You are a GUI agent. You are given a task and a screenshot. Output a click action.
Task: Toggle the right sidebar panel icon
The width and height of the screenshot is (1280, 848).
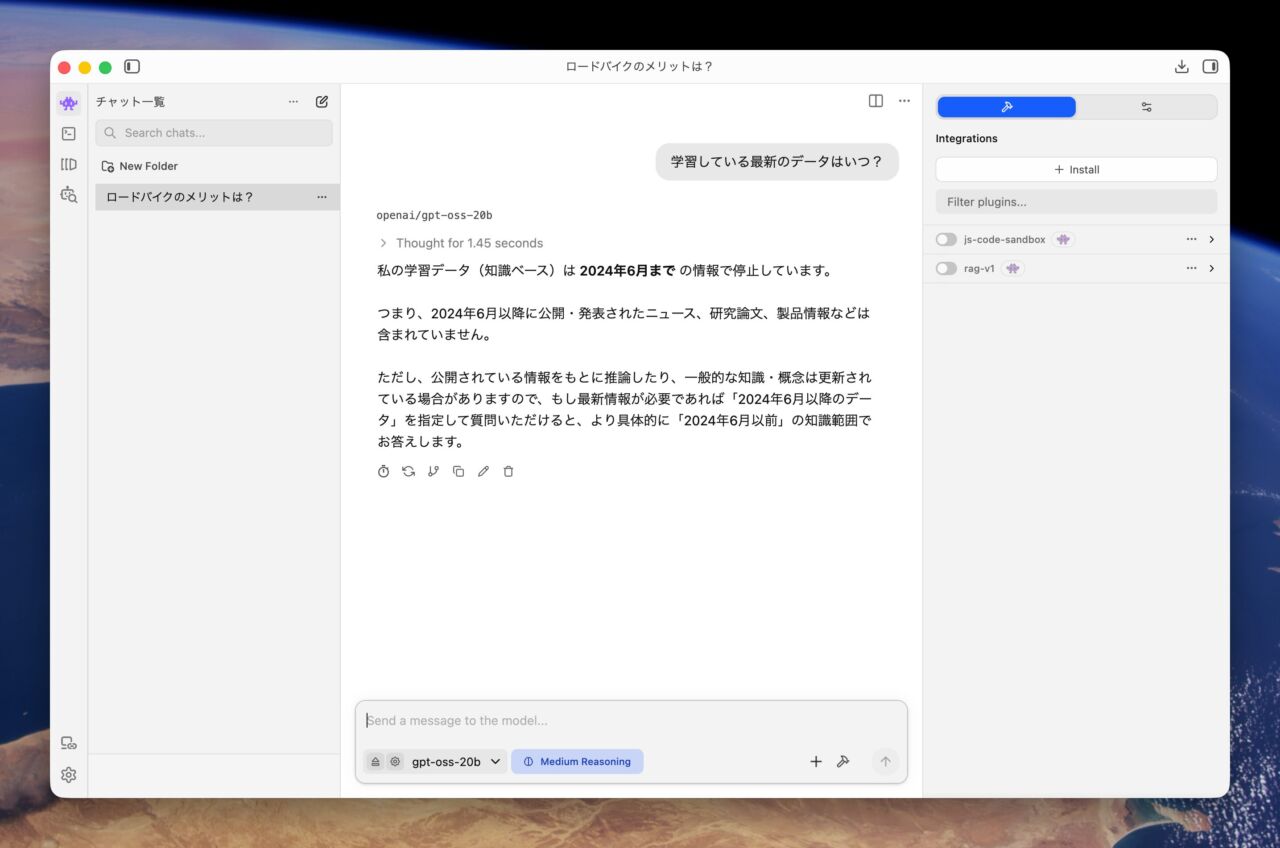(1210, 67)
